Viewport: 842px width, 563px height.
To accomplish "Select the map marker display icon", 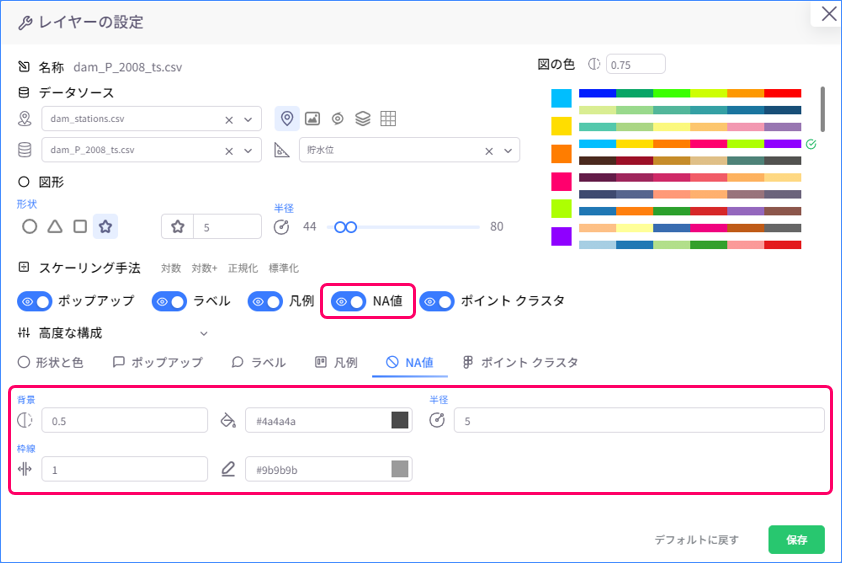I will coord(287,119).
